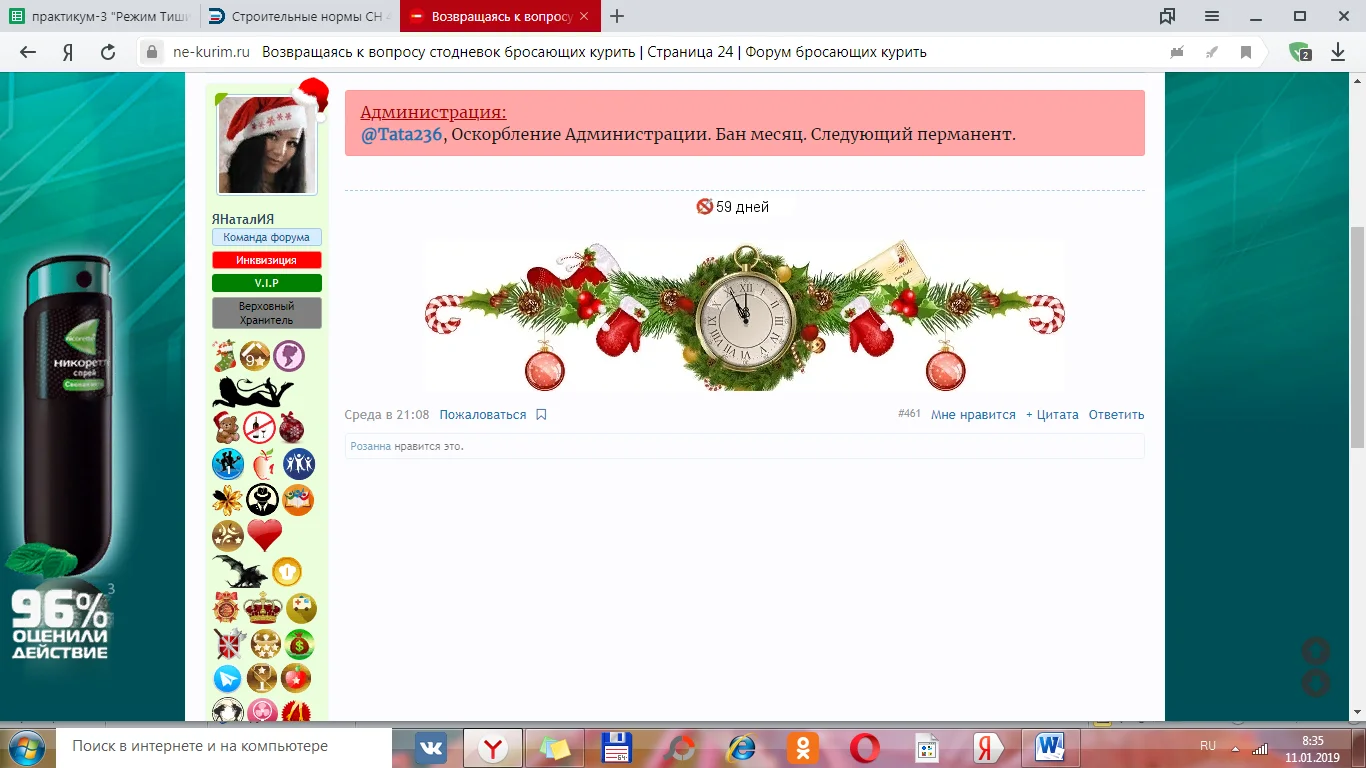
Task: Open Розанна's profile from the likes line
Action: 370,446
